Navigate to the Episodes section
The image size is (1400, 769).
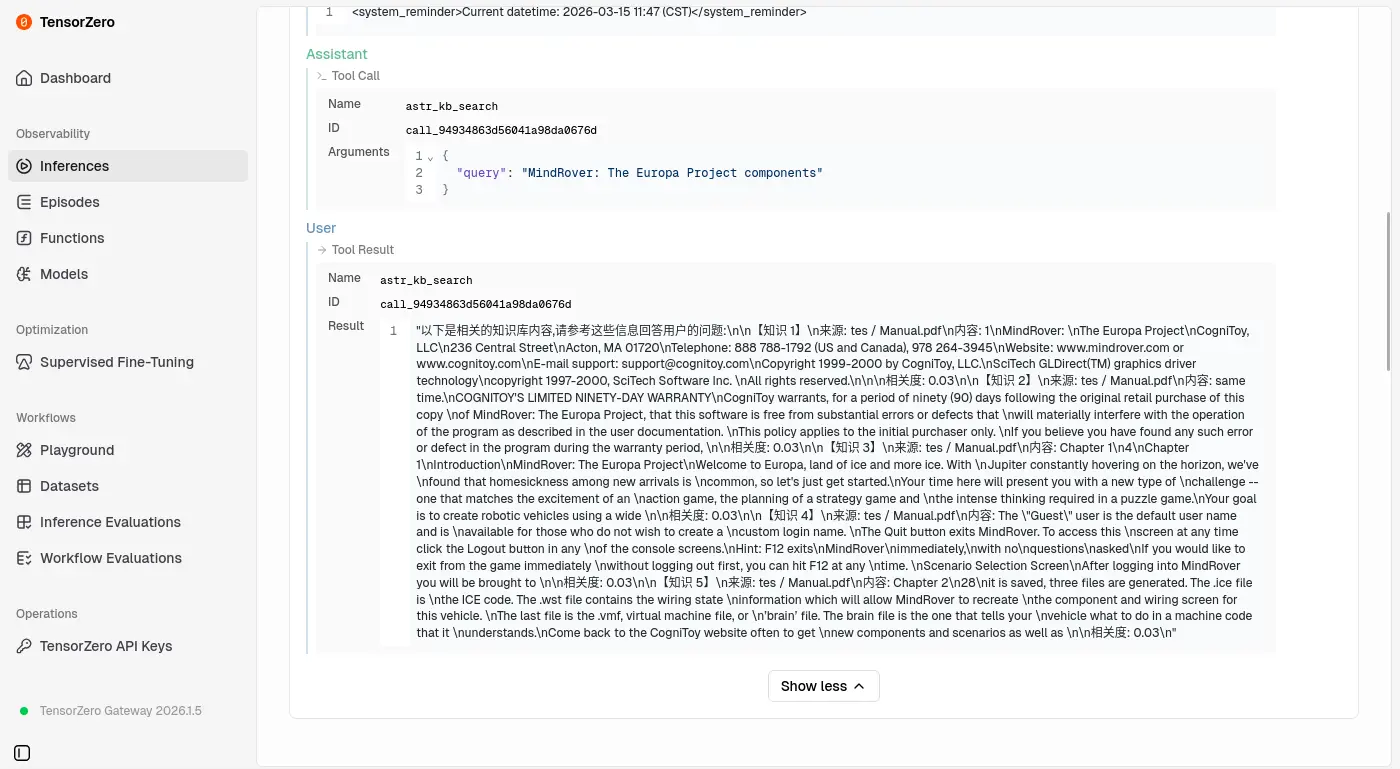click(69, 202)
